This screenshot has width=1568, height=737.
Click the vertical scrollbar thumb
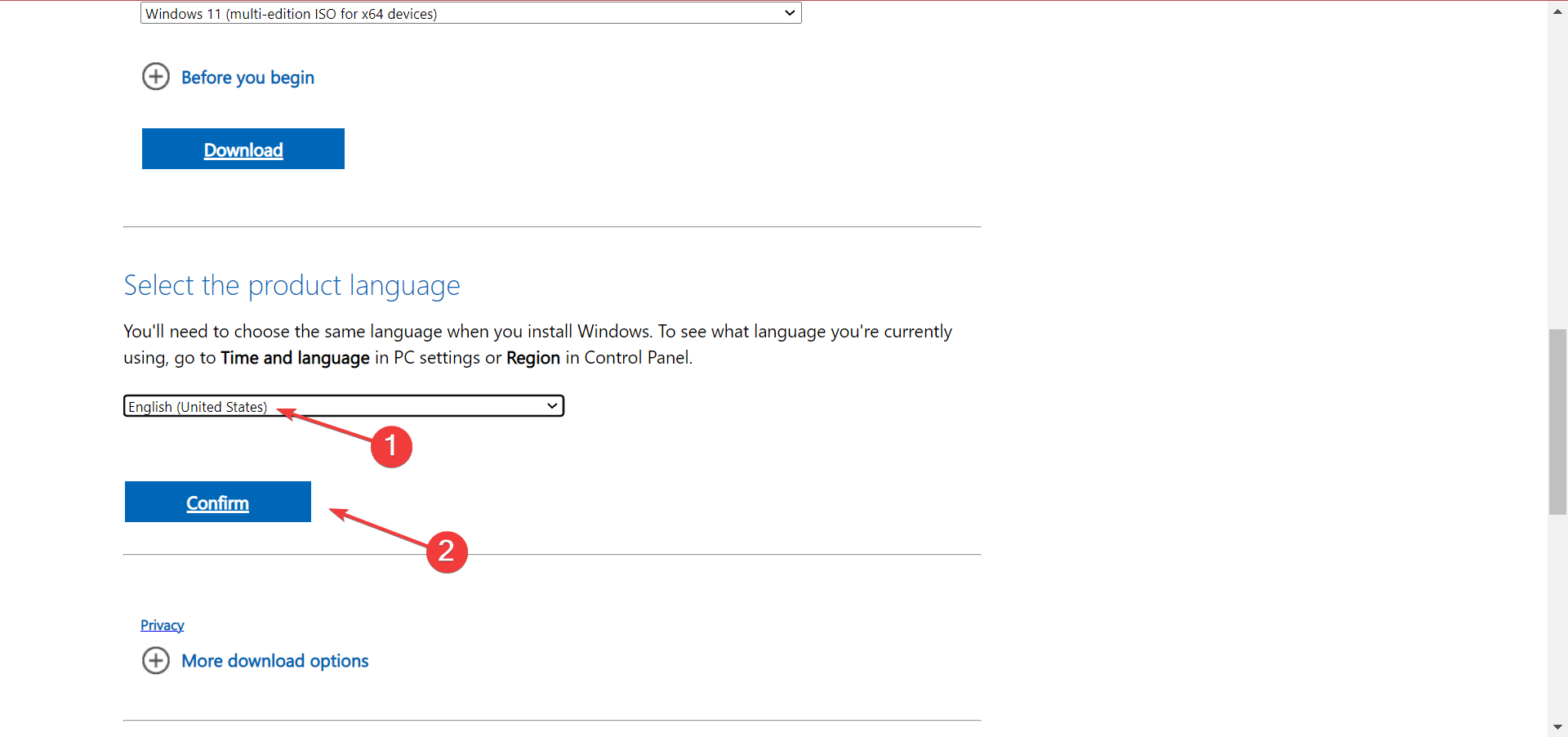click(x=1557, y=422)
